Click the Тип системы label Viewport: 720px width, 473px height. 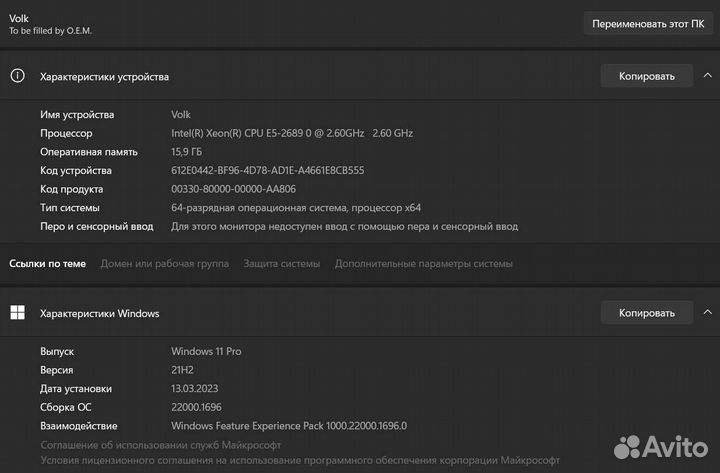pyautogui.click(x=70, y=208)
